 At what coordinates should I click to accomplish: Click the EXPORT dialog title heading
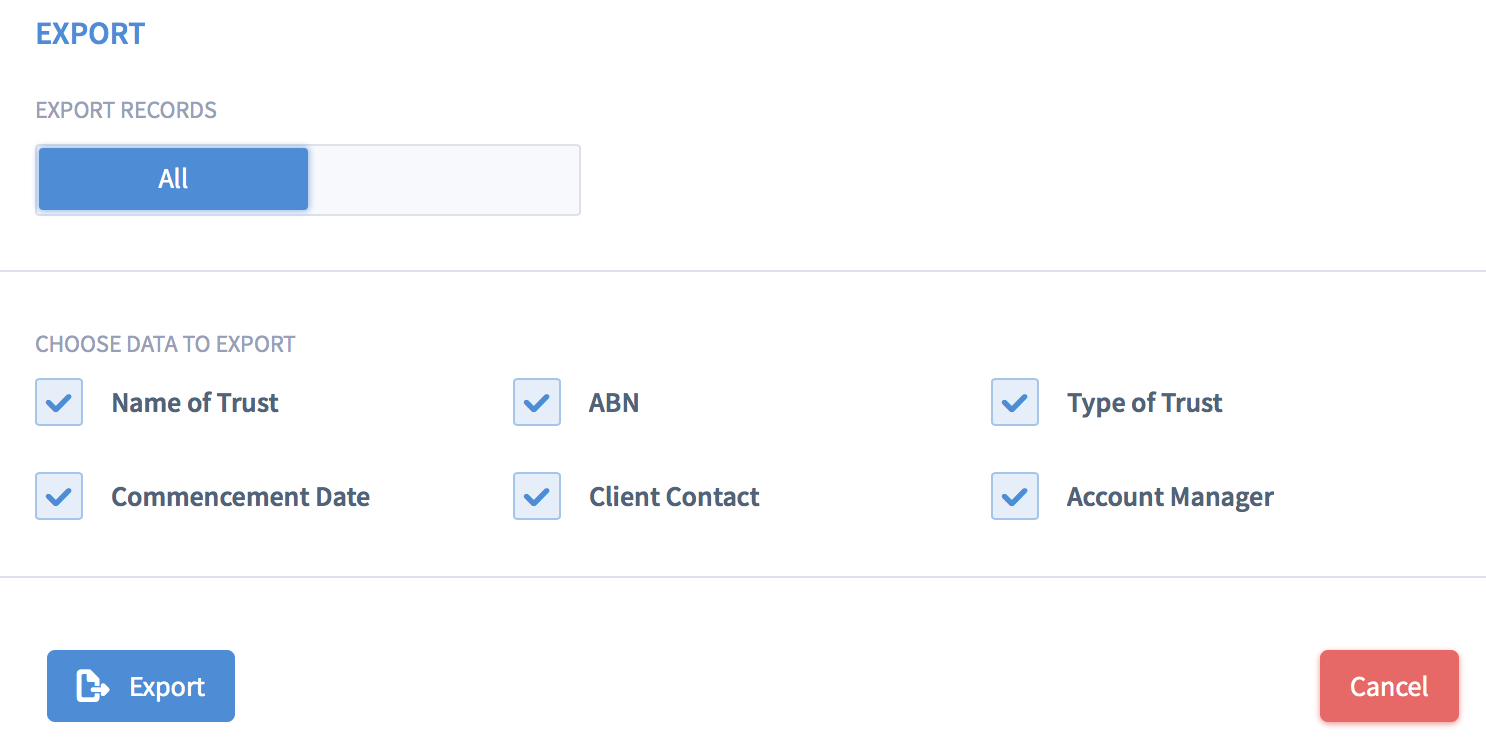(90, 33)
